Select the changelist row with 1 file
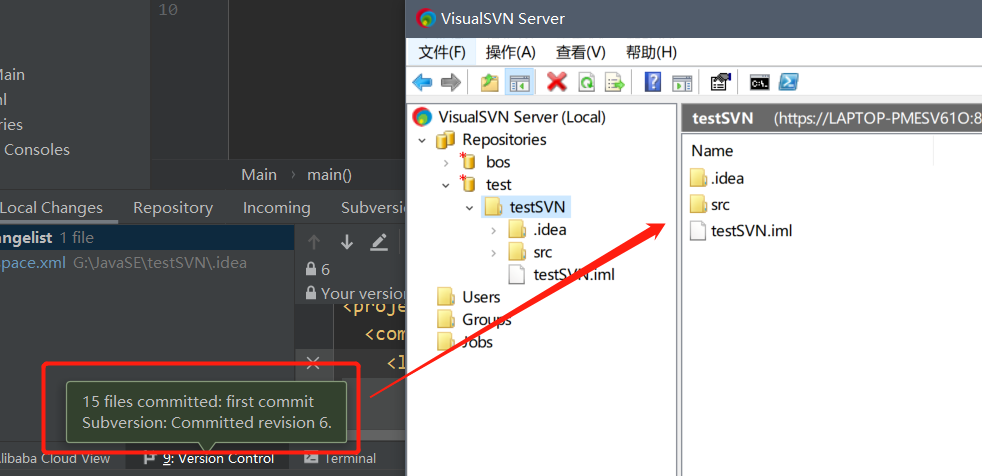This screenshot has width=982, height=476. point(147,237)
